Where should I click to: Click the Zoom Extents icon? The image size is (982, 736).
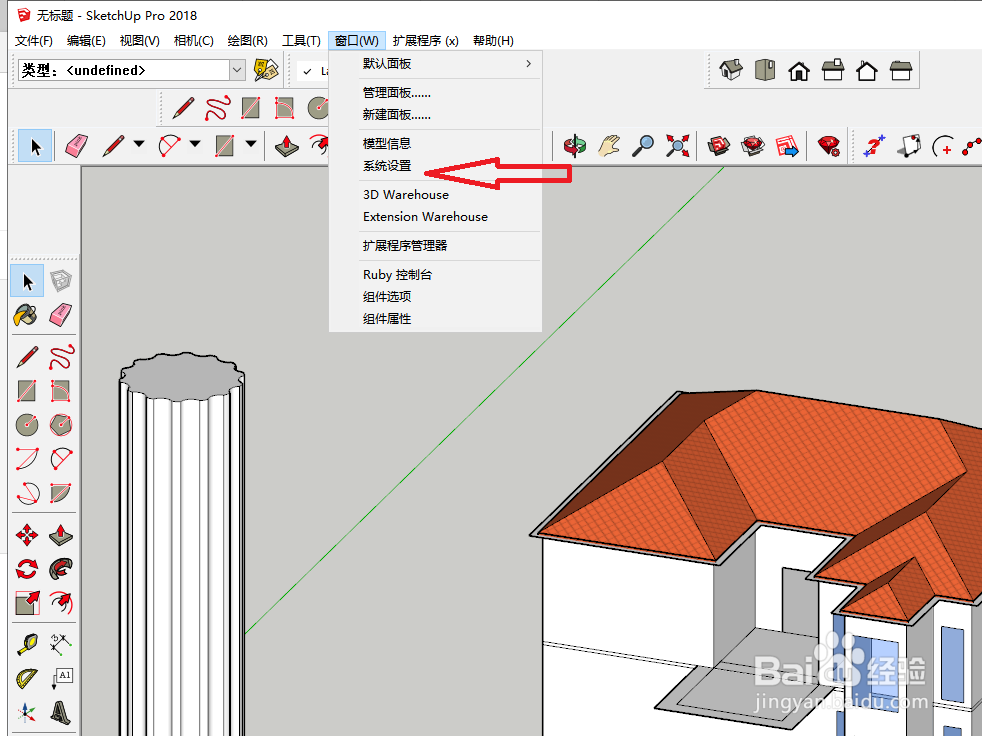click(x=677, y=146)
